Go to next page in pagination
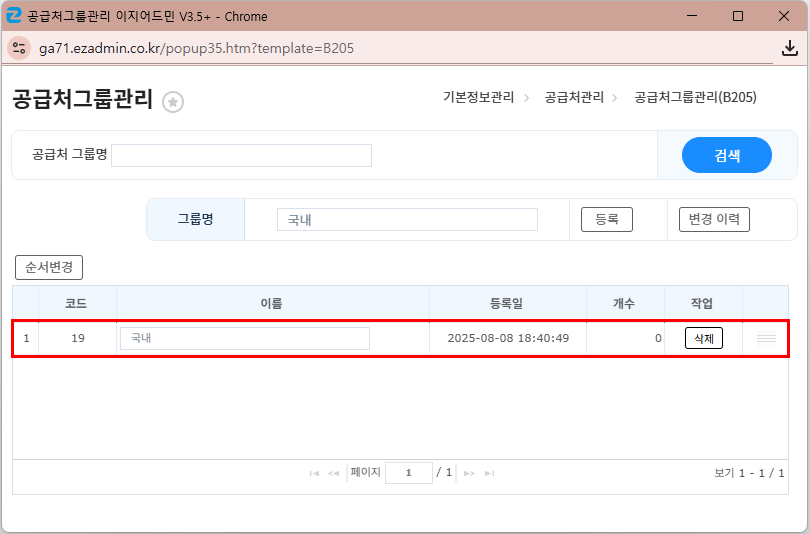This screenshot has width=810, height=534. (469, 473)
